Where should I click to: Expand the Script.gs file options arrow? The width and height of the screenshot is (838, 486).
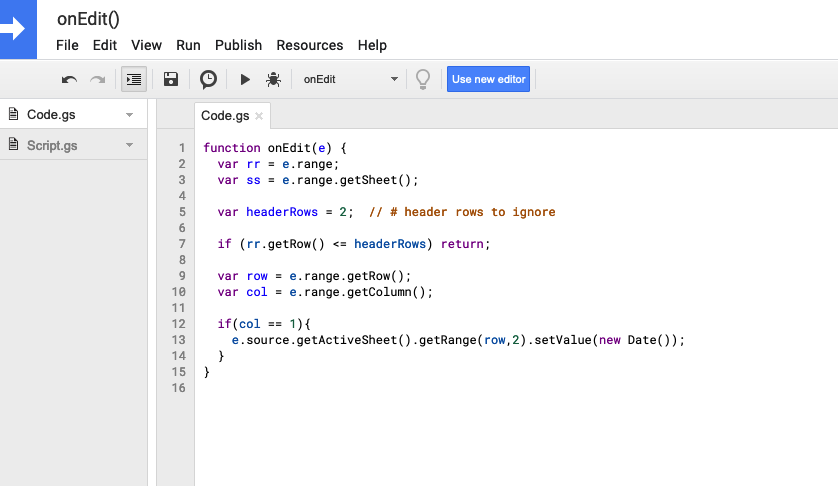[129, 145]
